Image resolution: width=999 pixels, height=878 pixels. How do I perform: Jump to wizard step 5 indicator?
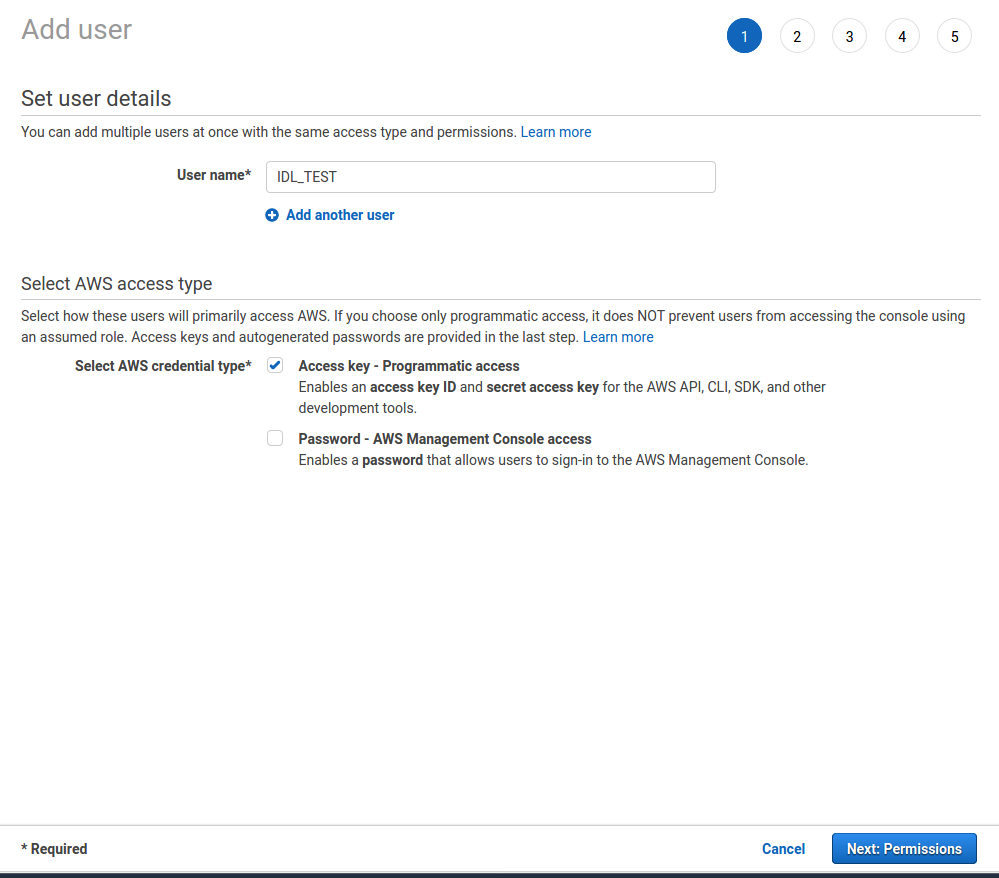tap(954, 36)
